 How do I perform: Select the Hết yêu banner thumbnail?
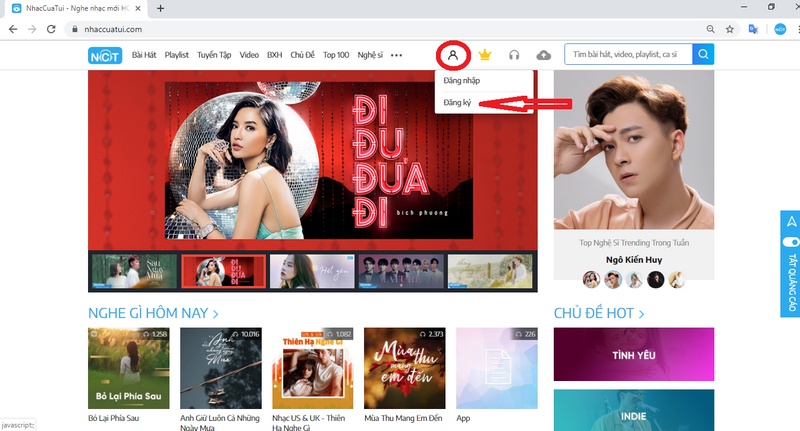[x=312, y=271]
